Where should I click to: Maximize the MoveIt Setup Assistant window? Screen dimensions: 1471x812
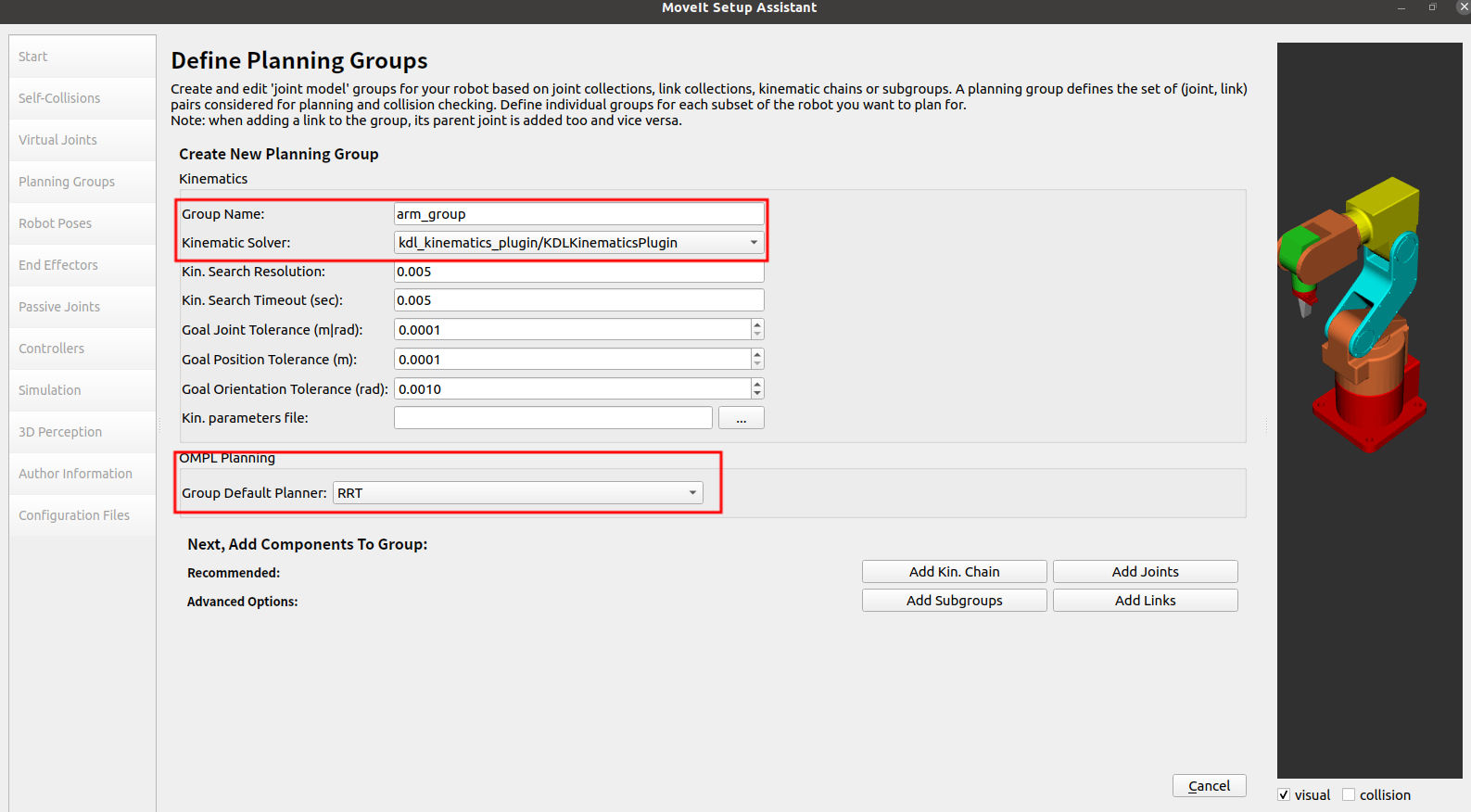coord(1432,7)
